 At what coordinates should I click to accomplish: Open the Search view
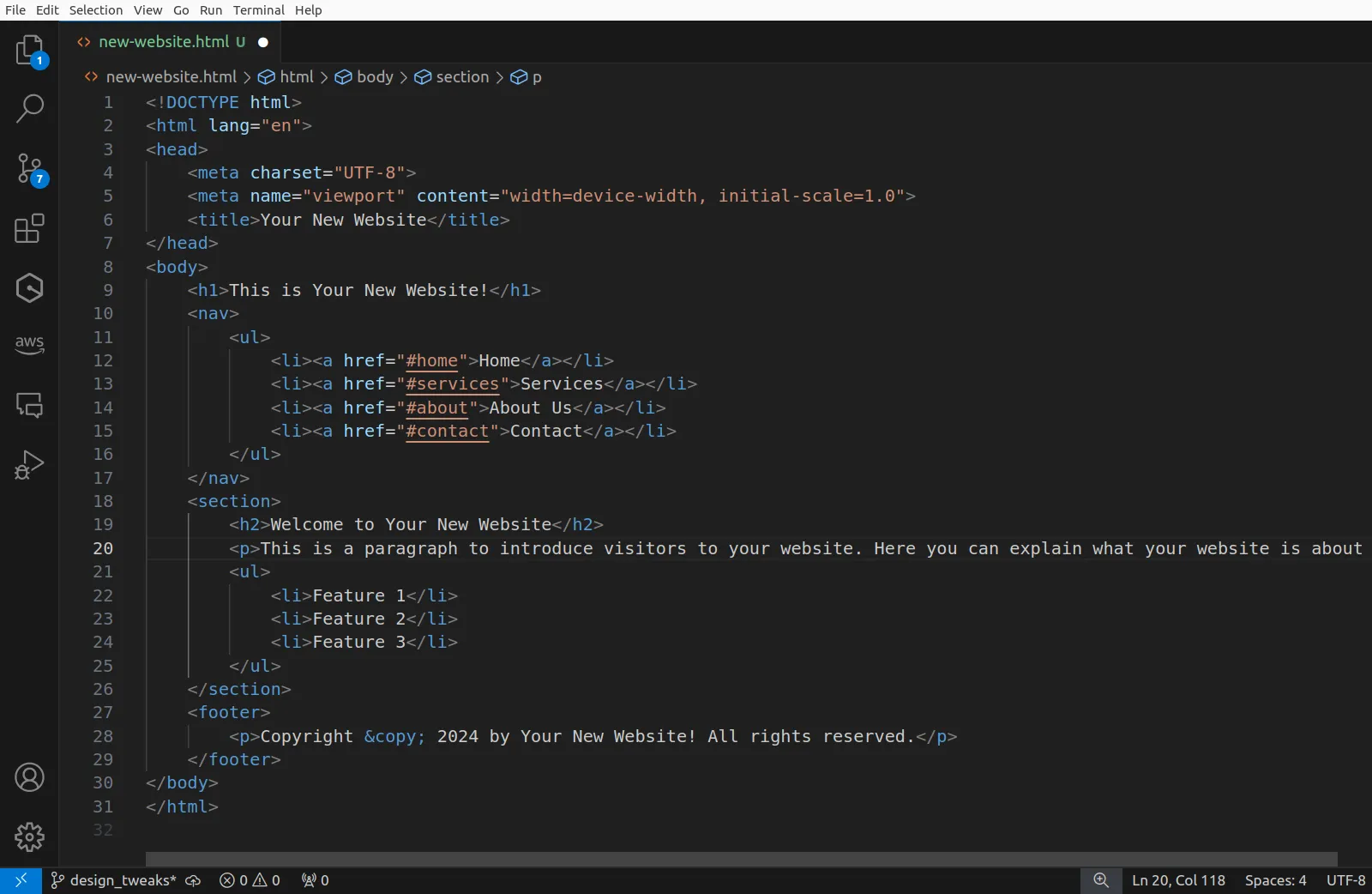30,109
